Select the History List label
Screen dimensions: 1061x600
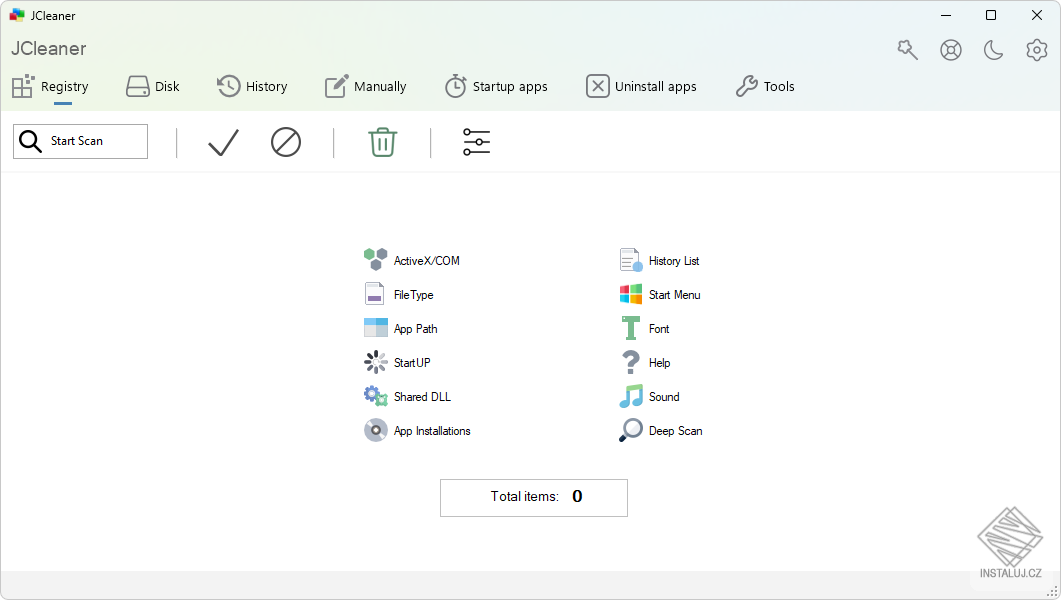coord(674,260)
